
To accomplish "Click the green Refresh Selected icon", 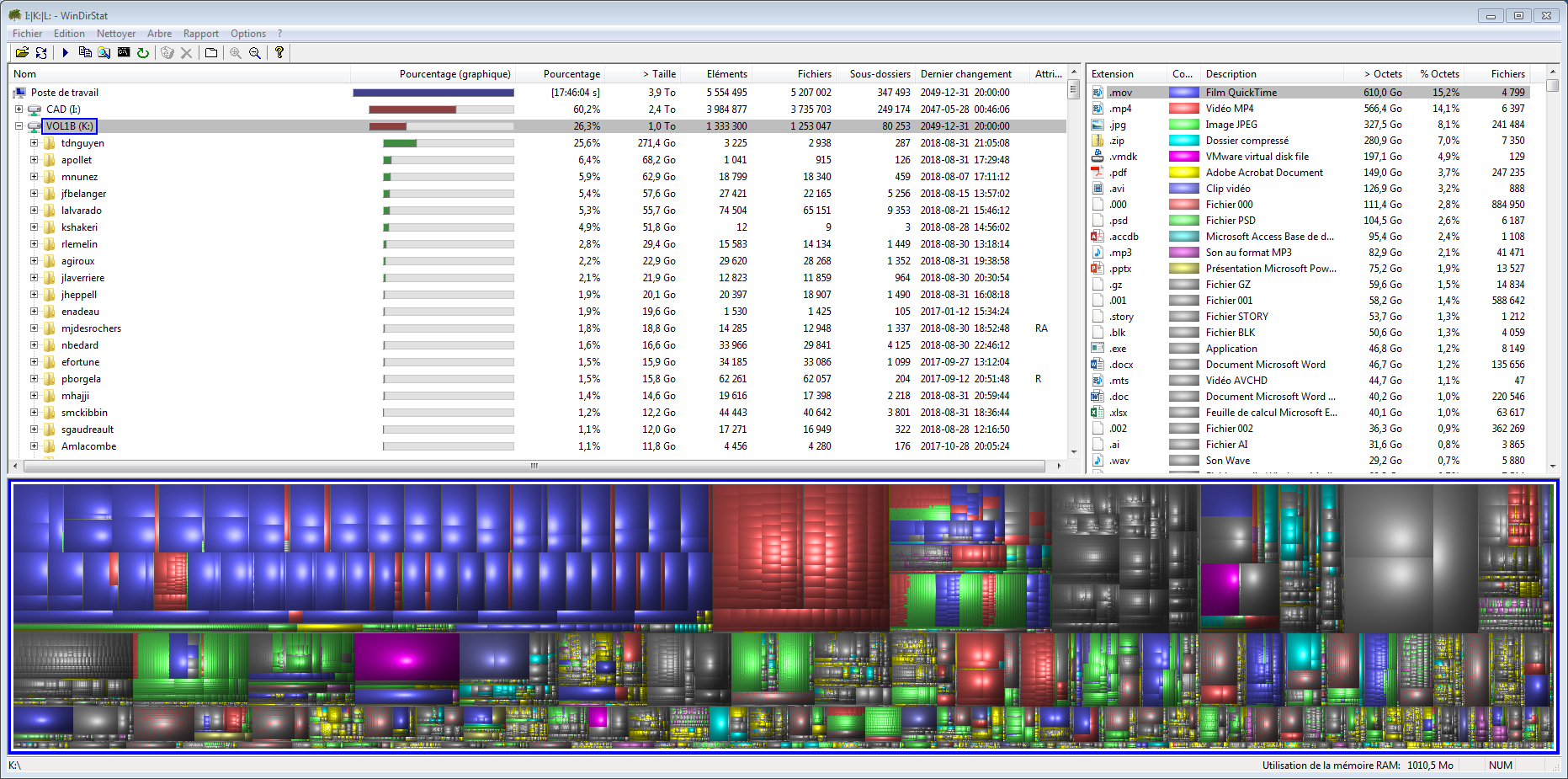I will (143, 52).
